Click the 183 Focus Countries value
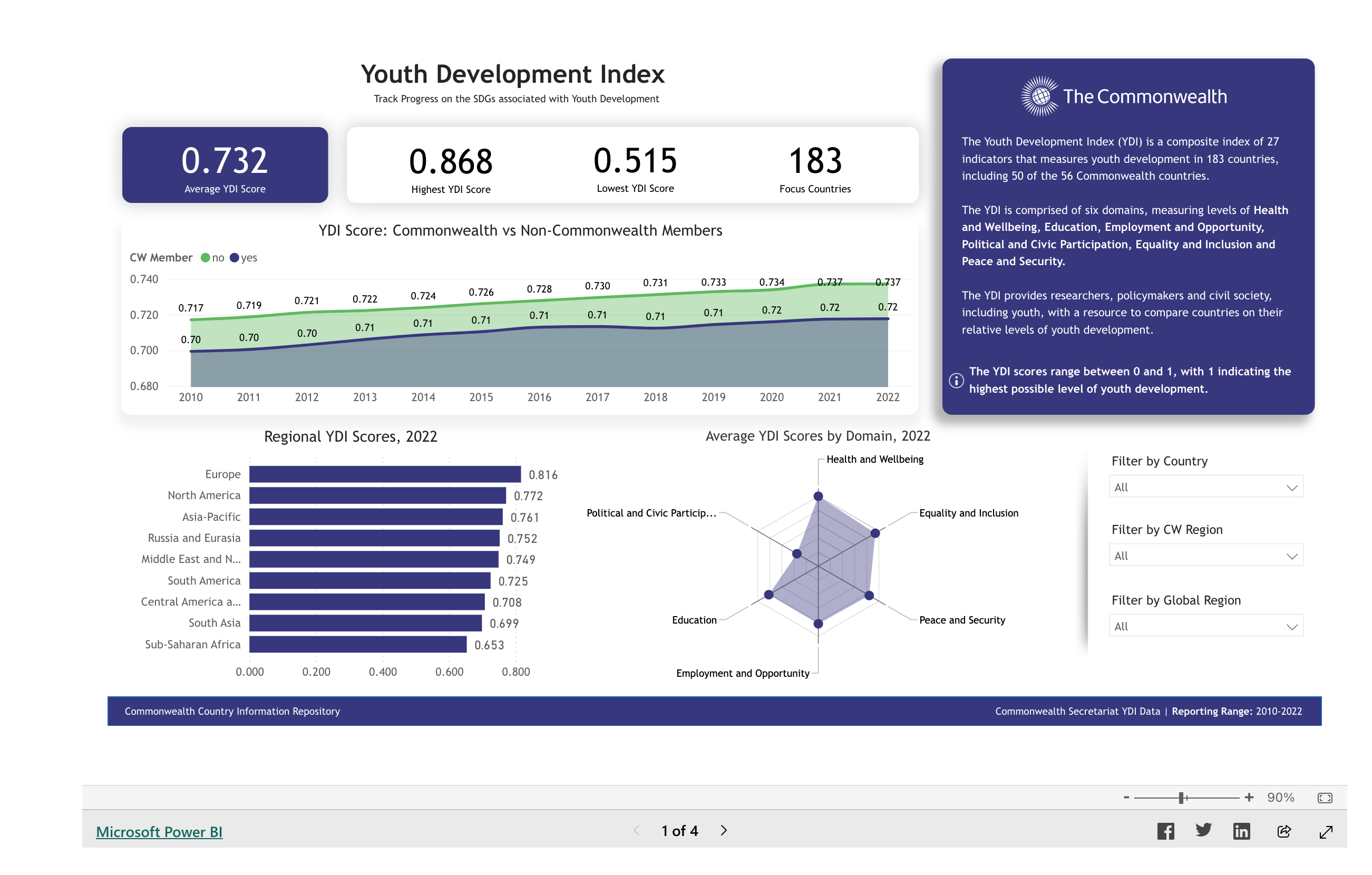Viewport: 1372px width, 875px height. pos(815,161)
